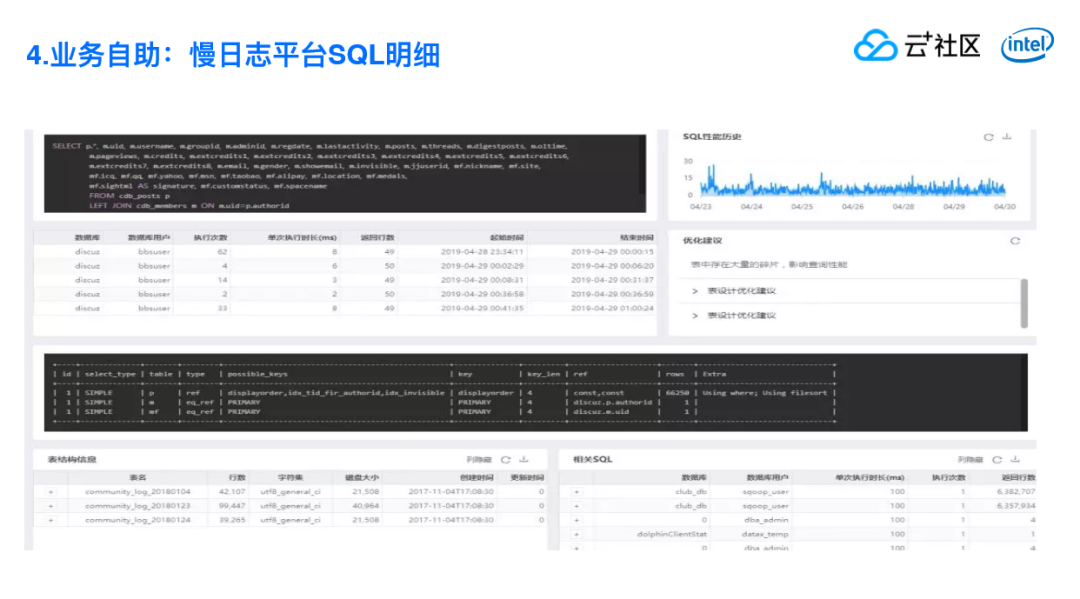
Task: Download the 相关SQL table
Action: pyautogui.click(x=1013, y=460)
